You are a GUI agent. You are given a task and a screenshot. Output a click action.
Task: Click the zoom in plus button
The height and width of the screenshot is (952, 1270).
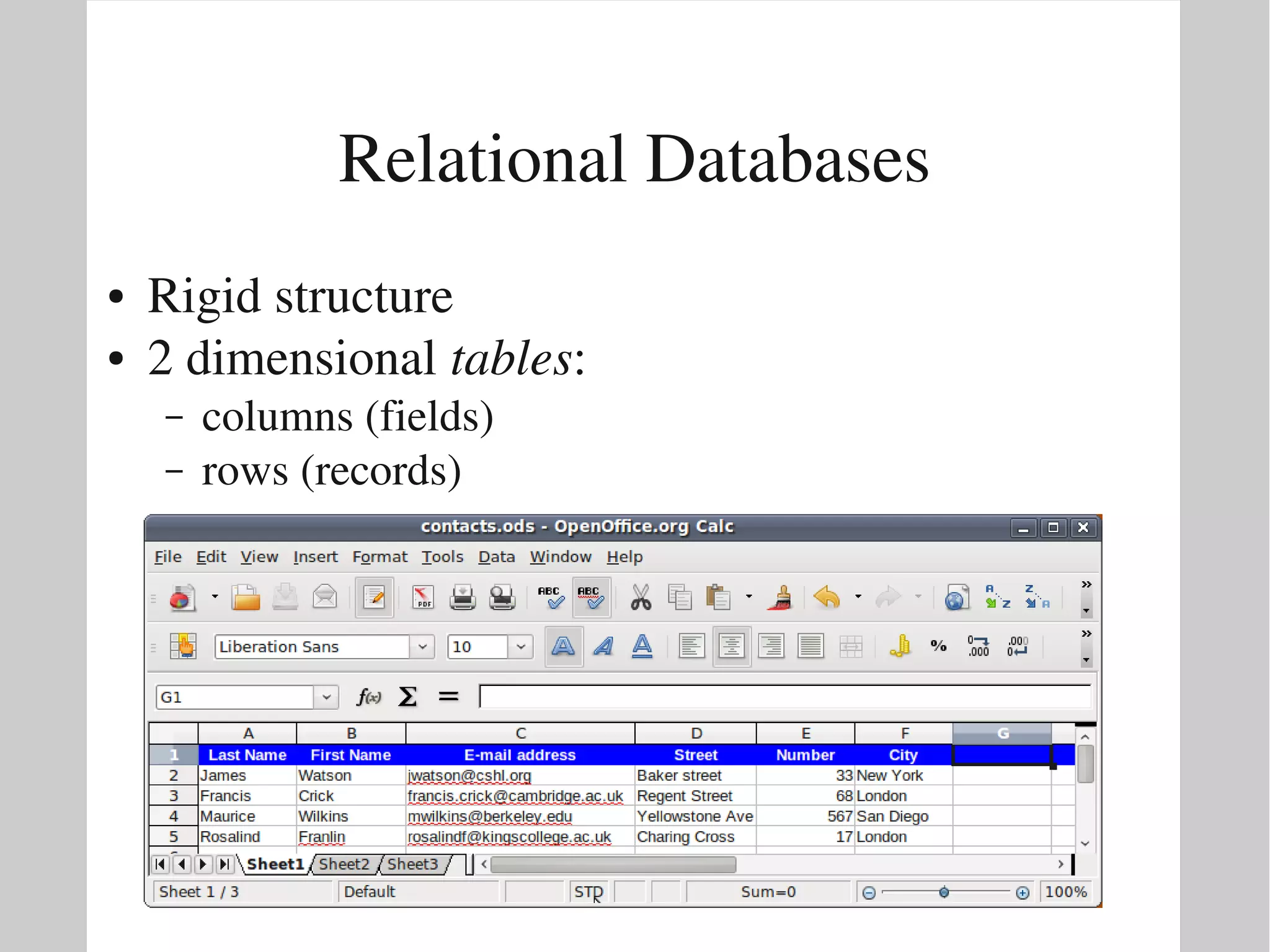point(1023,892)
